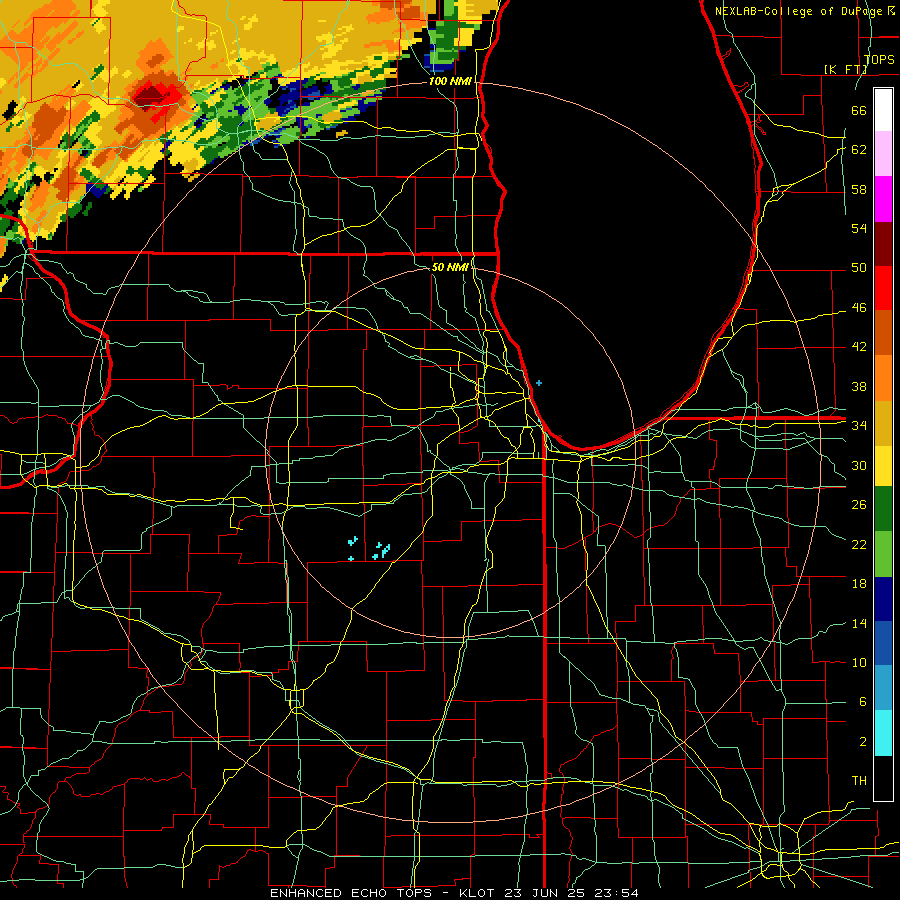
Task: Click the "23 JUN 25" date stamp
Action: tap(546, 893)
